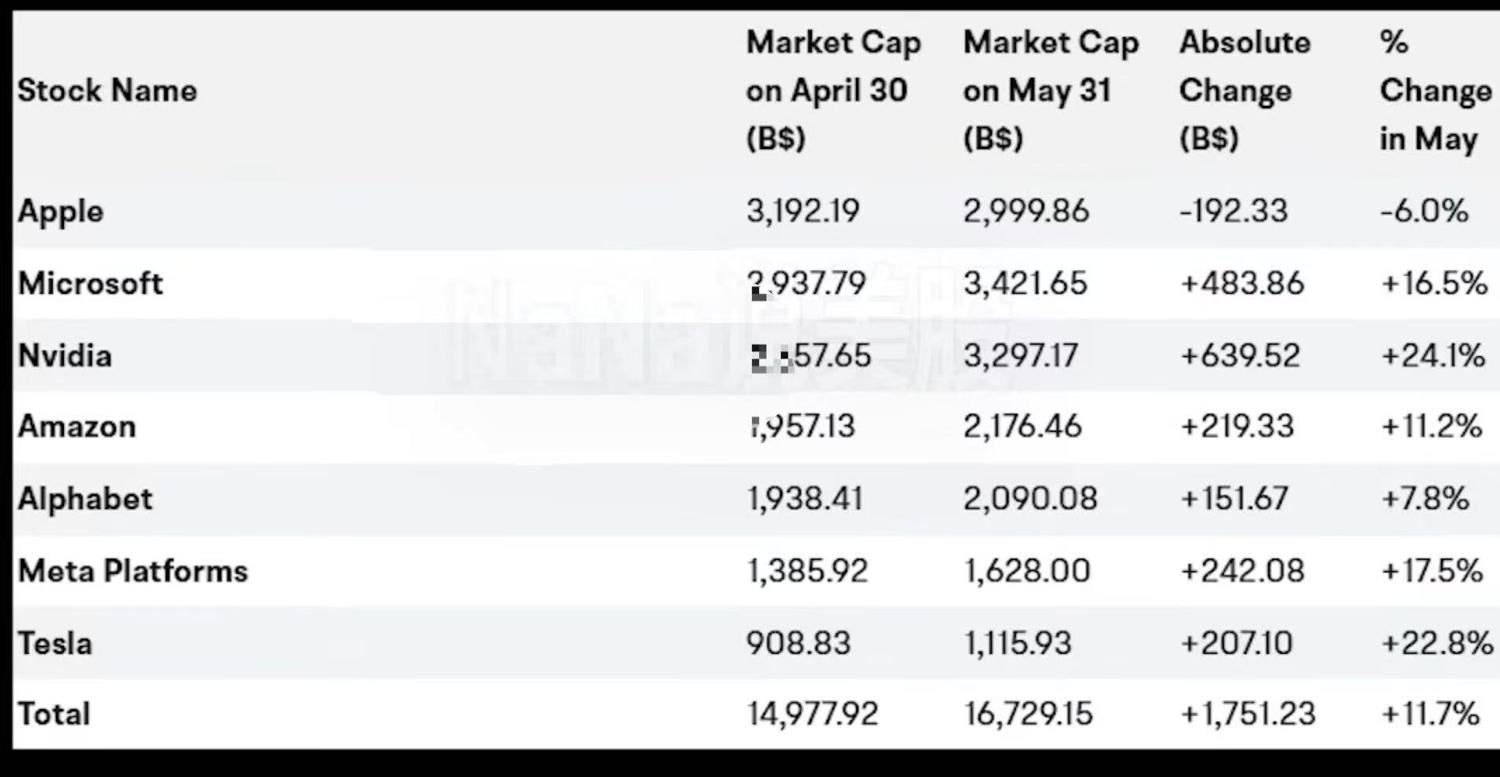This screenshot has height=777, width=1500.
Task: Click the Stock Name column header
Action: tap(107, 91)
